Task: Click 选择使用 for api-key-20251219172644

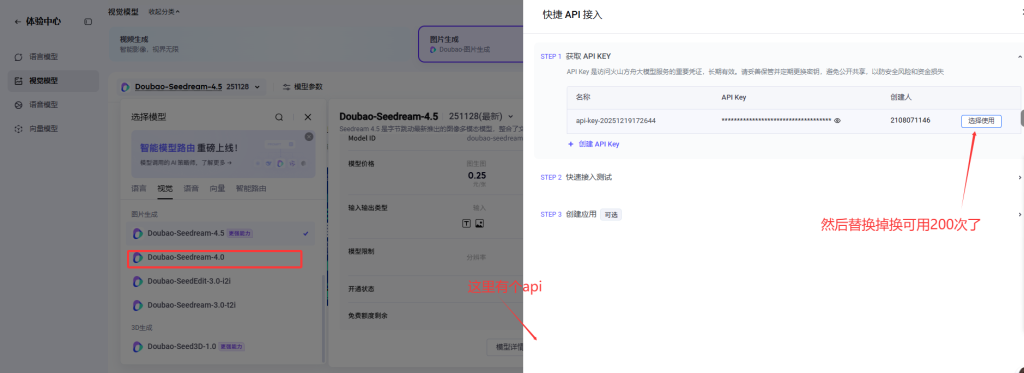Action: point(981,121)
